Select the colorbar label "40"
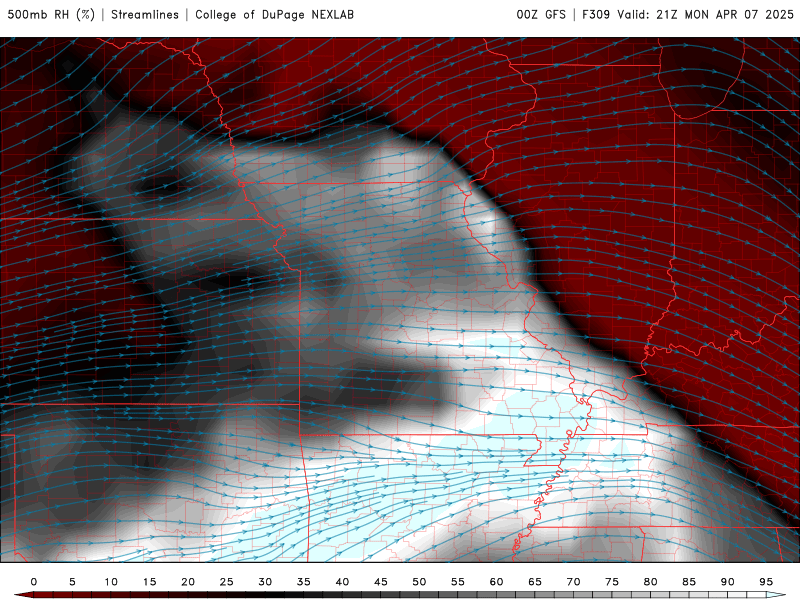This screenshot has width=800, height=600. tap(342, 582)
